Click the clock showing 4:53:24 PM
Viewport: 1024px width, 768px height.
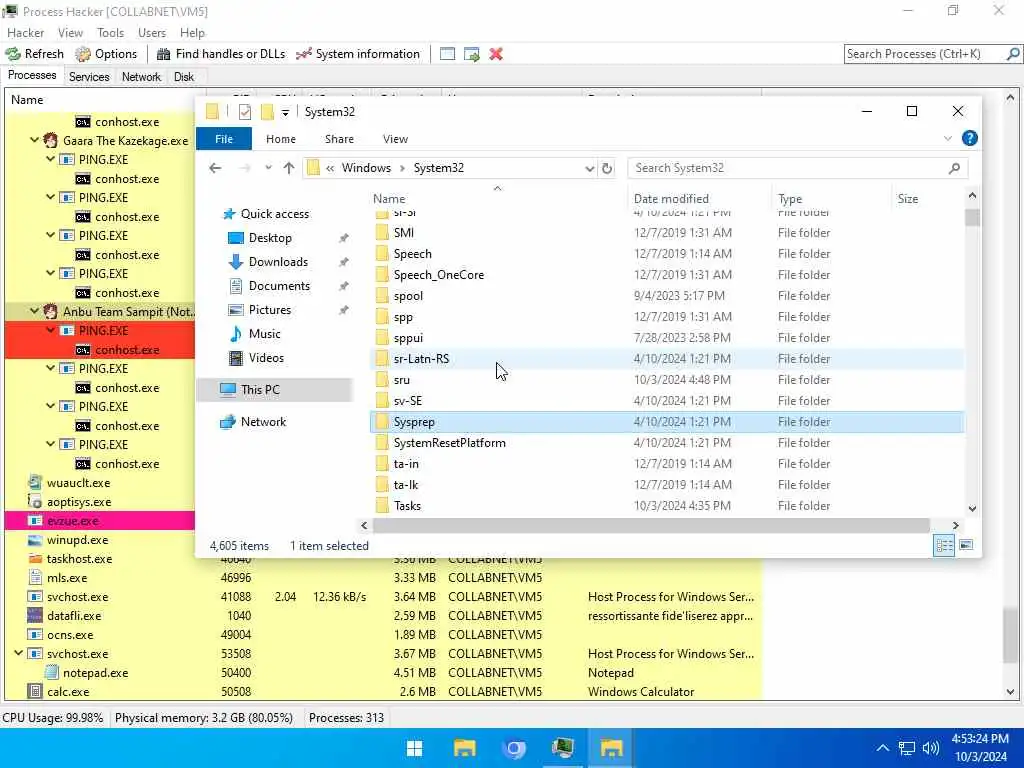[980, 739]
